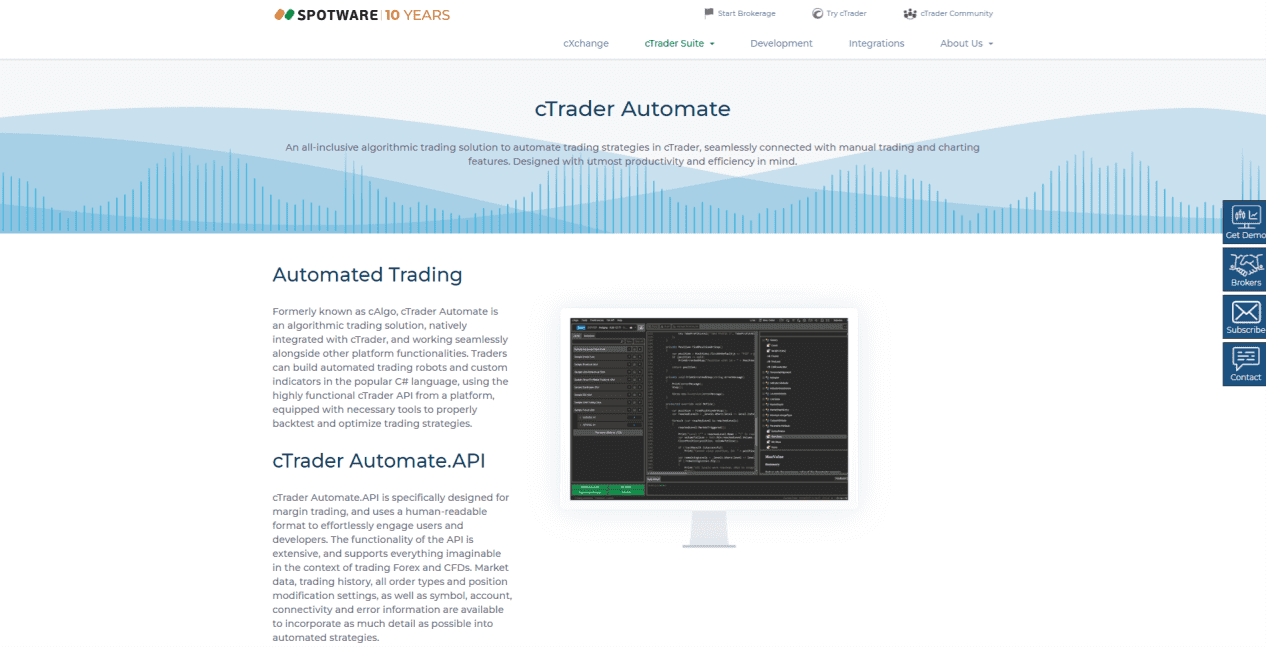Click the people icon beside cTrader Community
Screen dimensions: 1266x647
909,12
